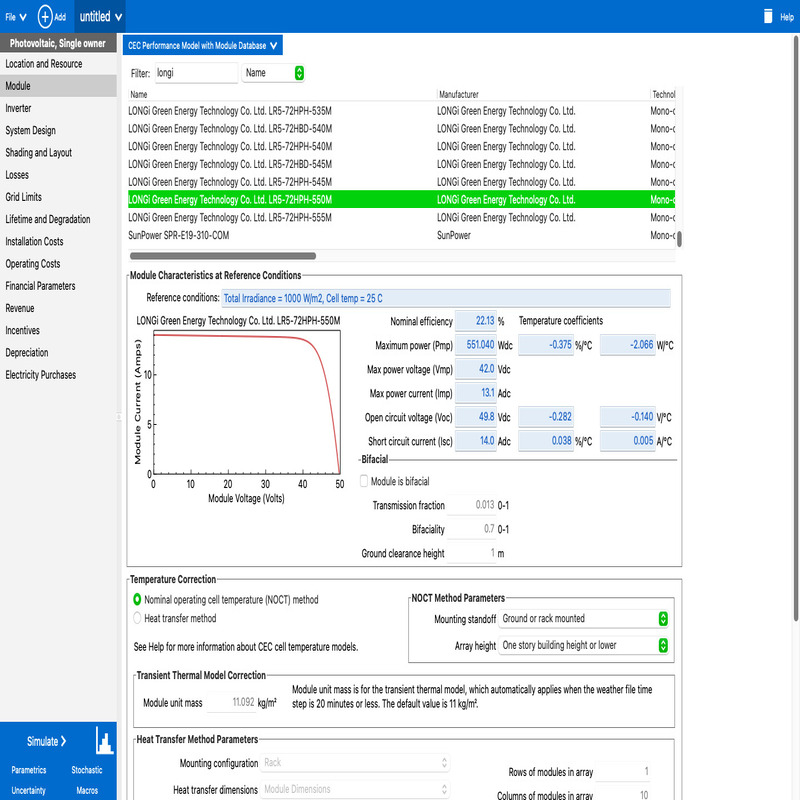Click the Max power voltage value 42.0
This screenshot has width=800, height=800.
(476, 369)
